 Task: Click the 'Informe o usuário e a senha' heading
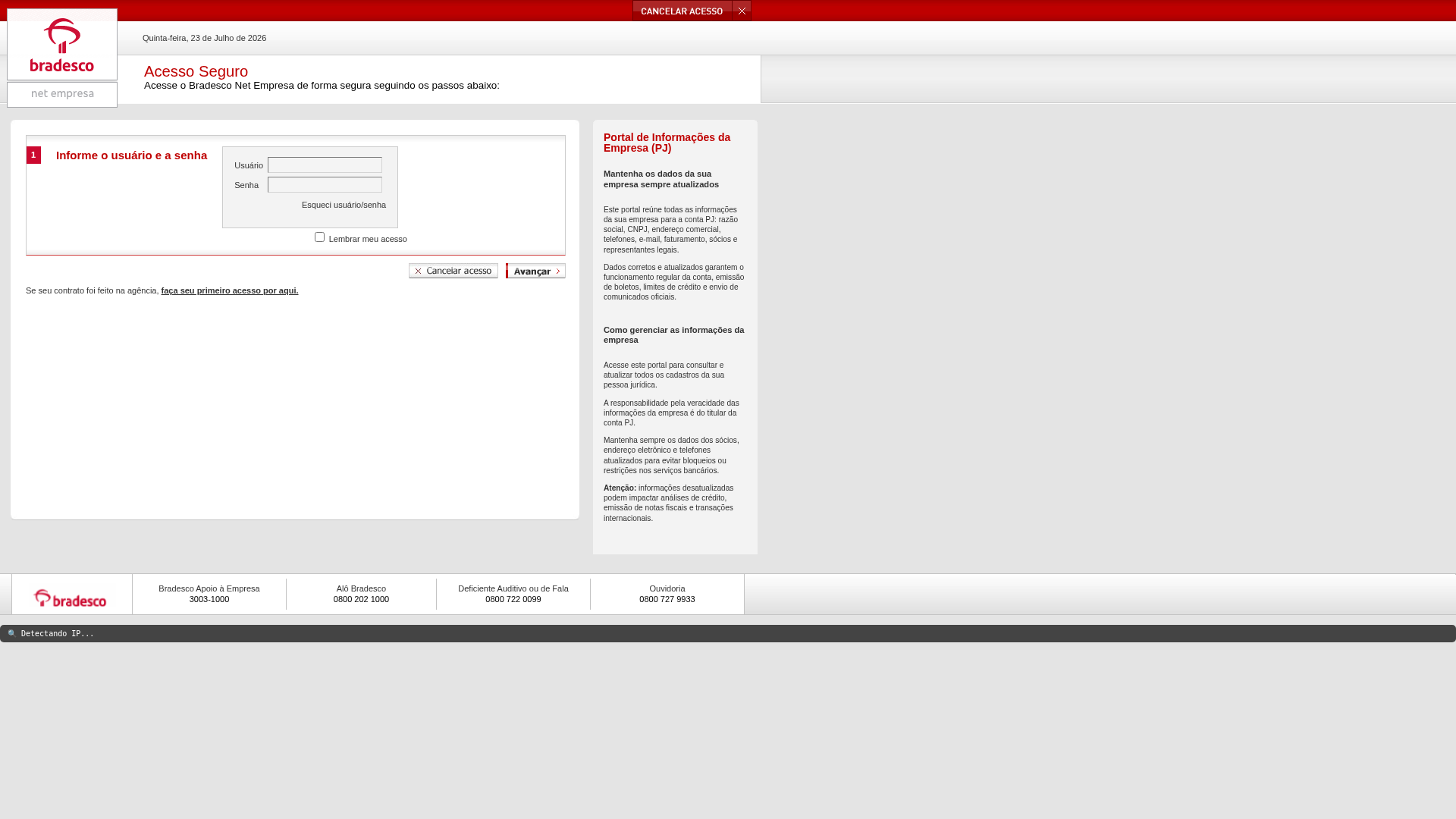click(131, 155)
